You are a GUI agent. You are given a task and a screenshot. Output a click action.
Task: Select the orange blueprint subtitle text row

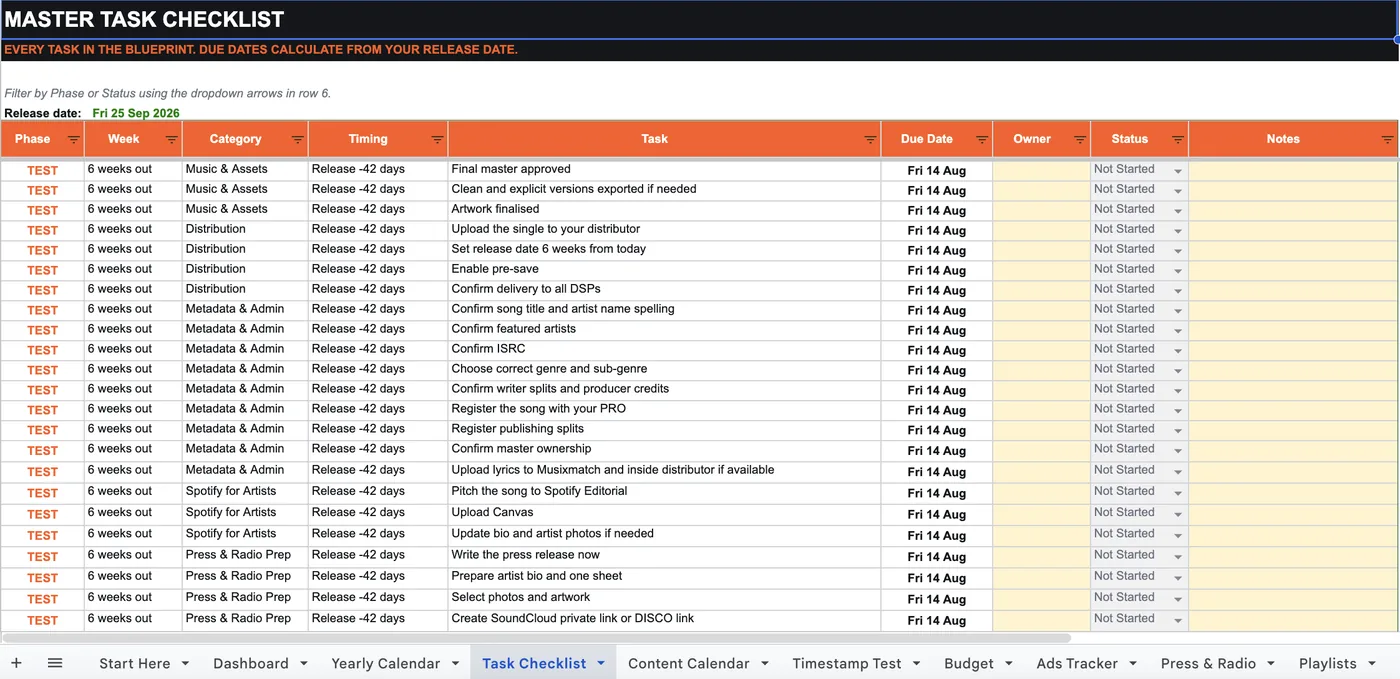(x=261, y=50)
